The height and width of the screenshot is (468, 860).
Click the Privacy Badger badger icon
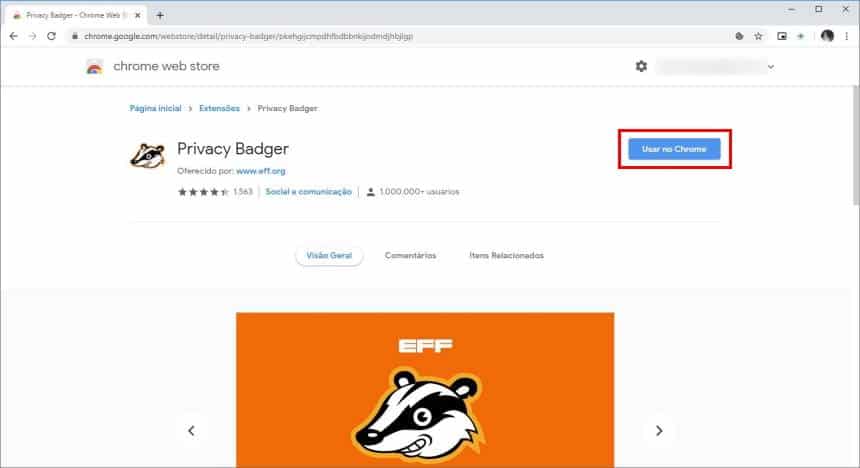[x=147, y=156]
